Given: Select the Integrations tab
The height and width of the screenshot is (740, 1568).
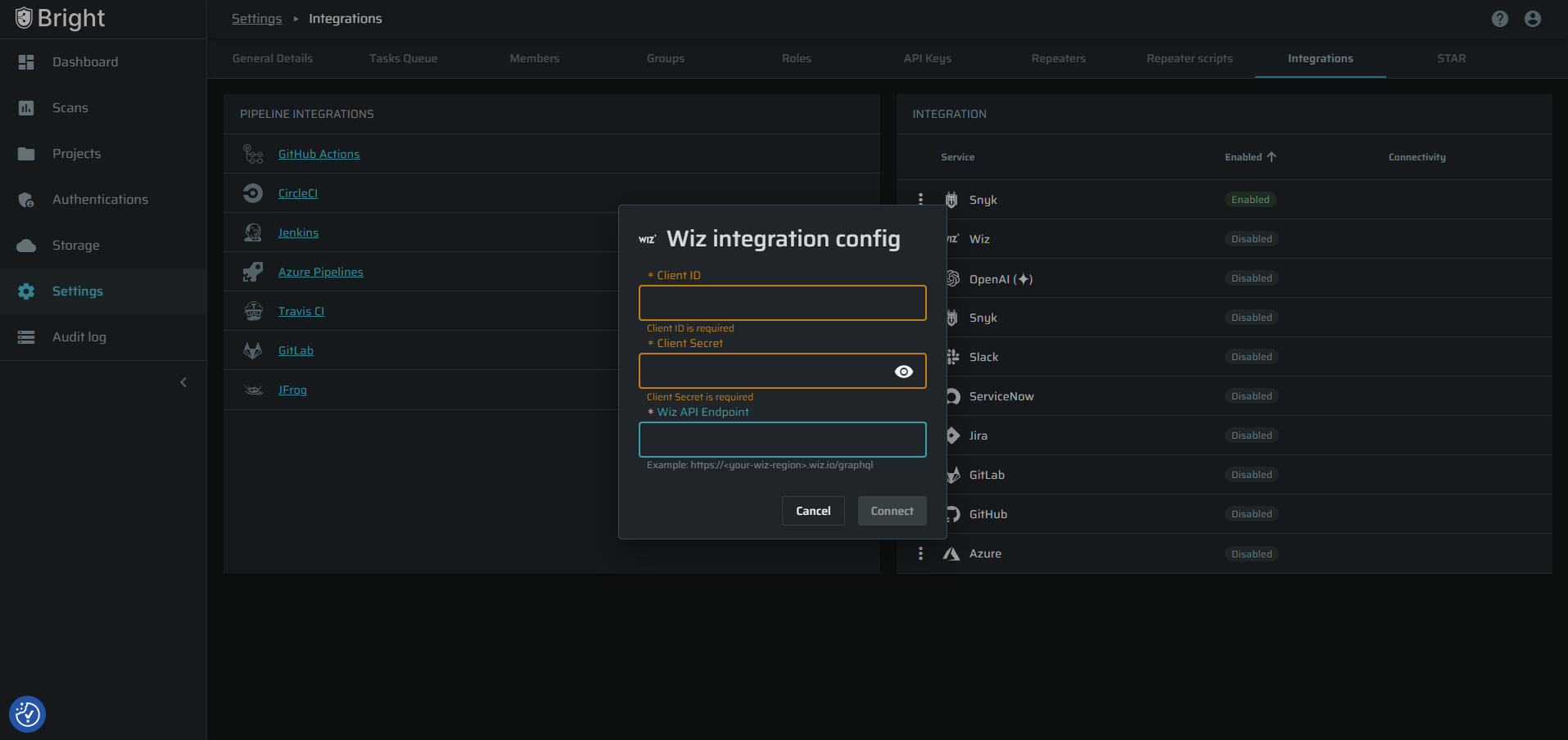Looking at the screenshot, I should 1321,58.
